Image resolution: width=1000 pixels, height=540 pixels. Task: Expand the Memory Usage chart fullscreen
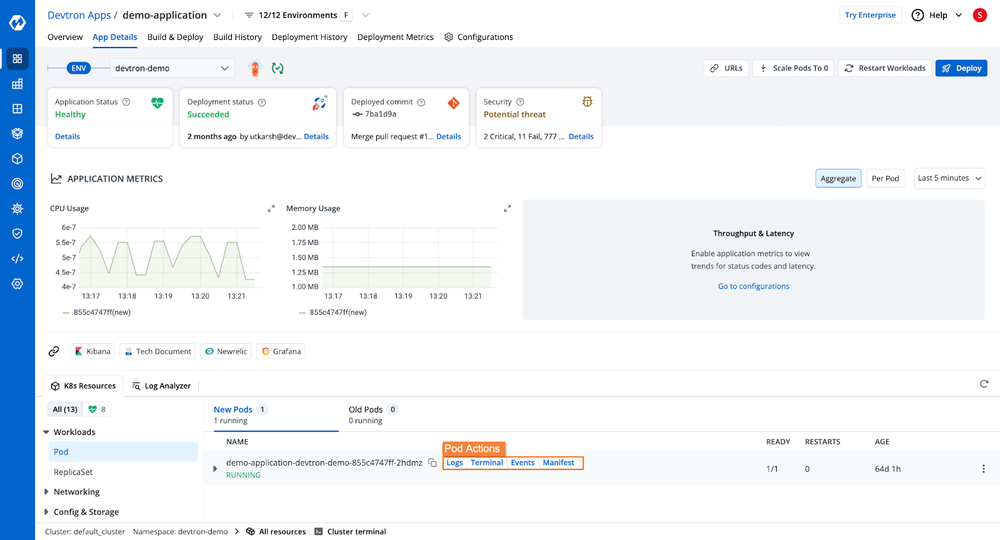coord(508,209)
